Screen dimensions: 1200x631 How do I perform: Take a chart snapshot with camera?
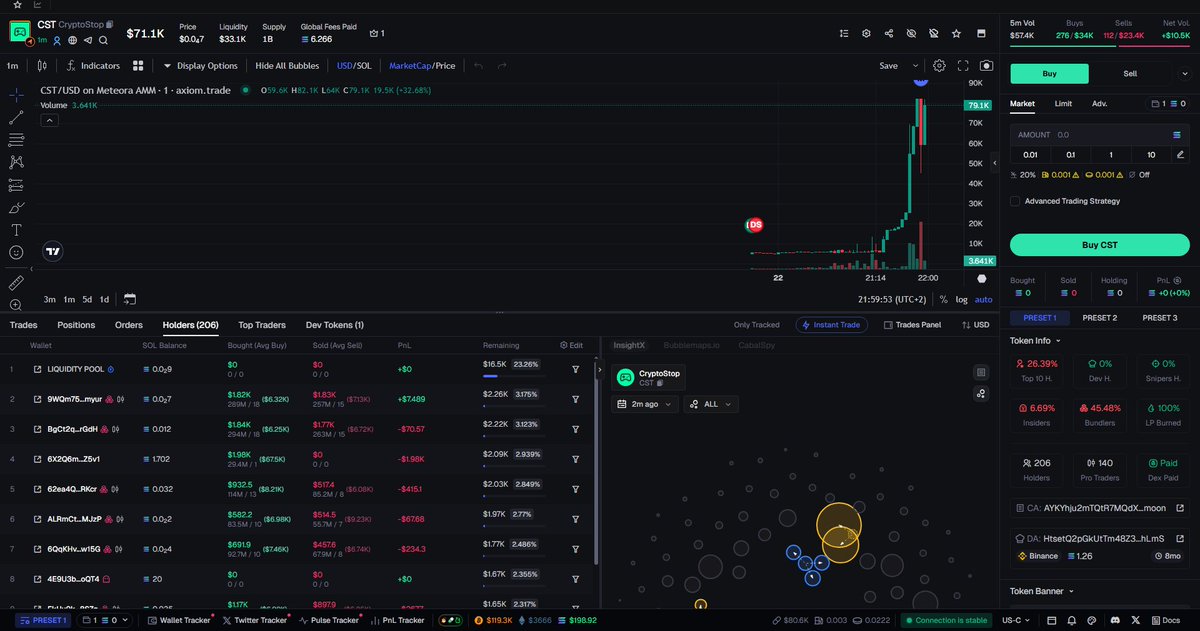(x=987, y=66)
